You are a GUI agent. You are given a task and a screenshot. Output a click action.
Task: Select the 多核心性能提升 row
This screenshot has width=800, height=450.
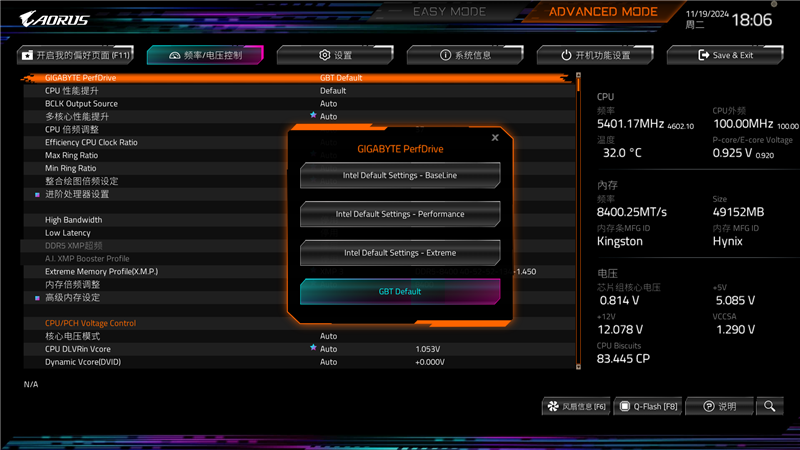299,116
